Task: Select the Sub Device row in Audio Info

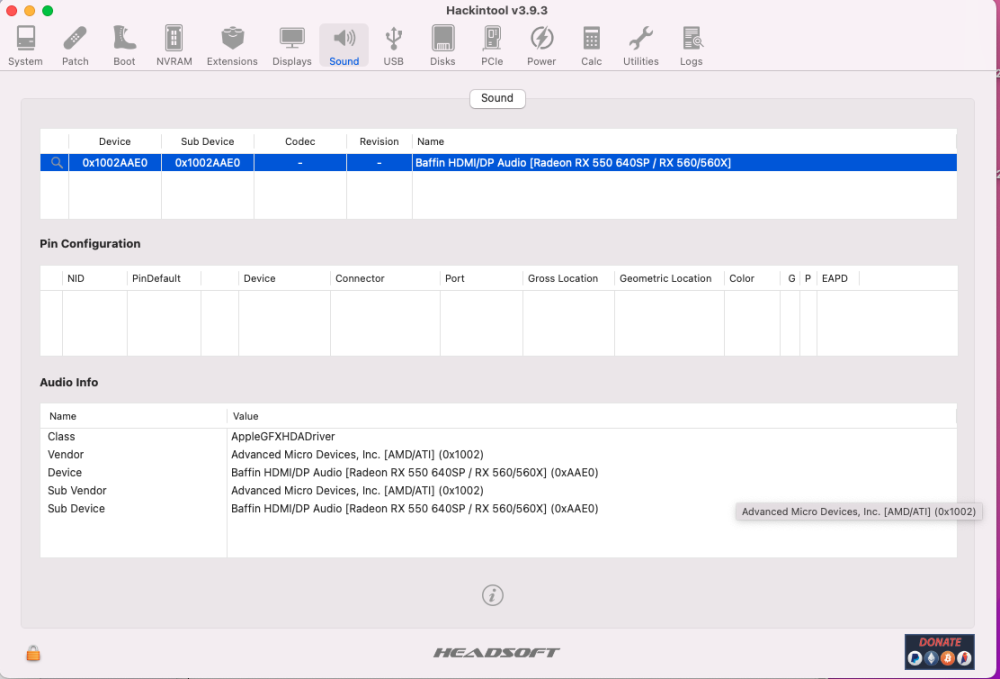Action: coord(498,508)
